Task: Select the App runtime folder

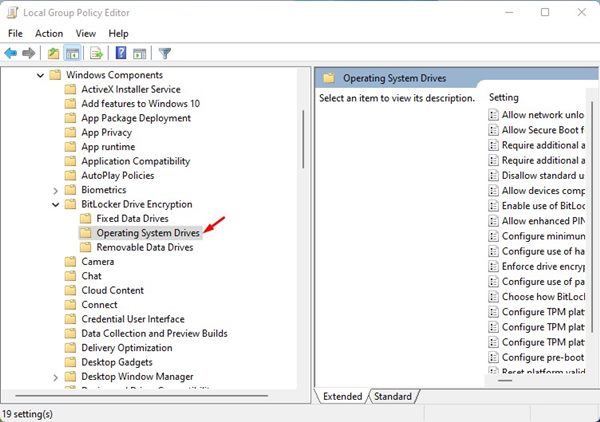Action: pos(108,147)
